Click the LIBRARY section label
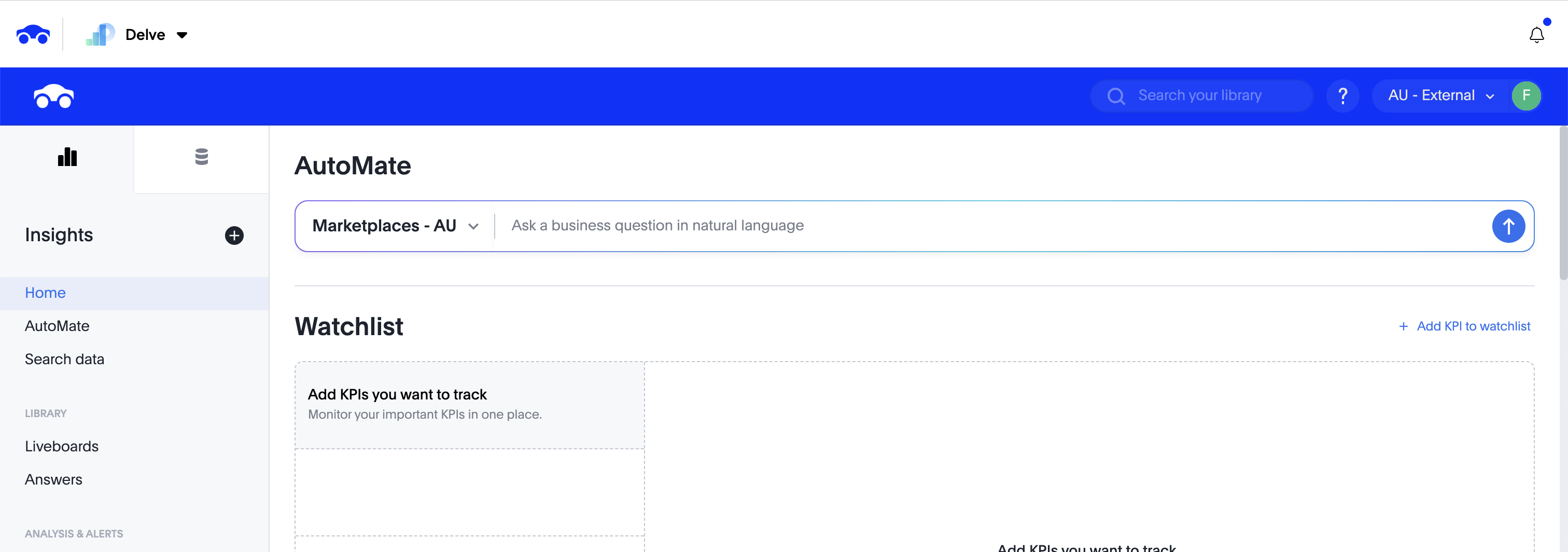Screen dimensions: 1568x552 pos(46,413)
